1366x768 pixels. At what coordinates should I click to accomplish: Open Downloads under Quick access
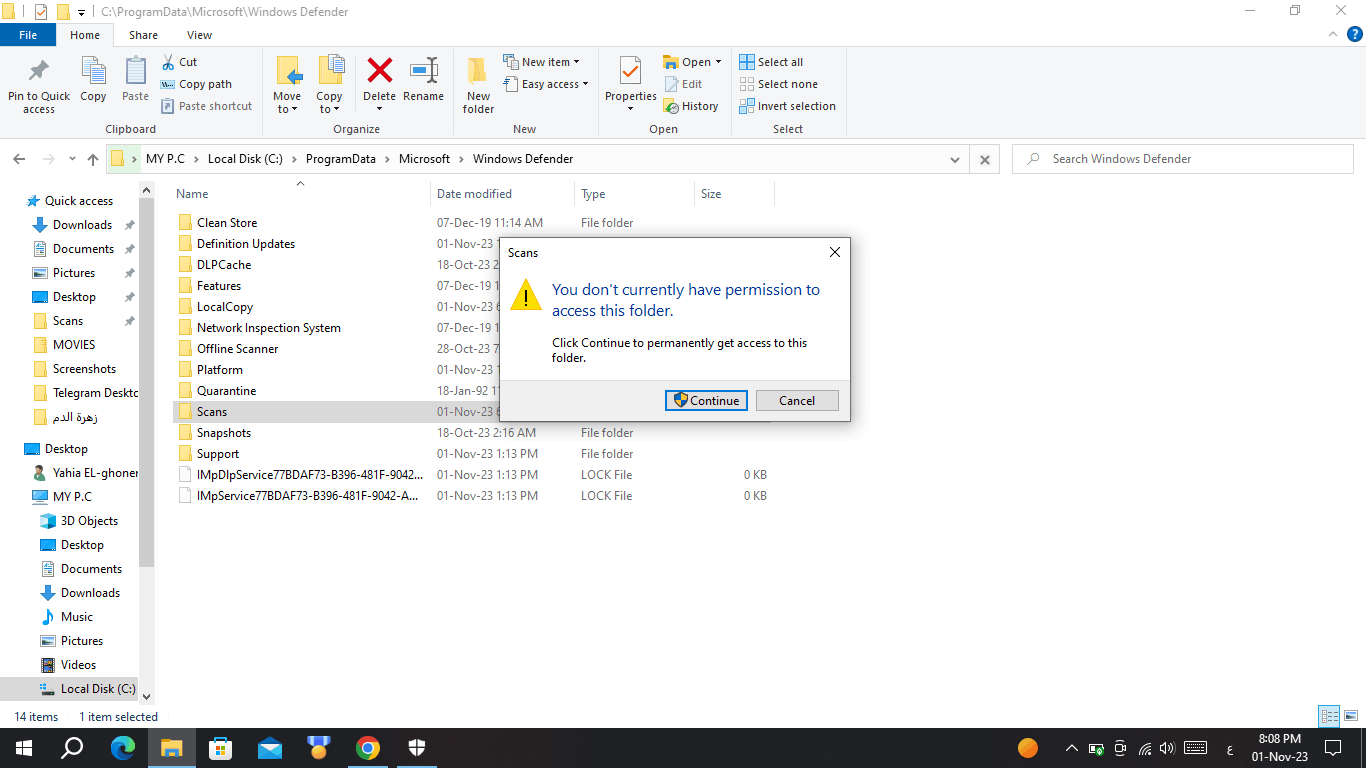82,225
